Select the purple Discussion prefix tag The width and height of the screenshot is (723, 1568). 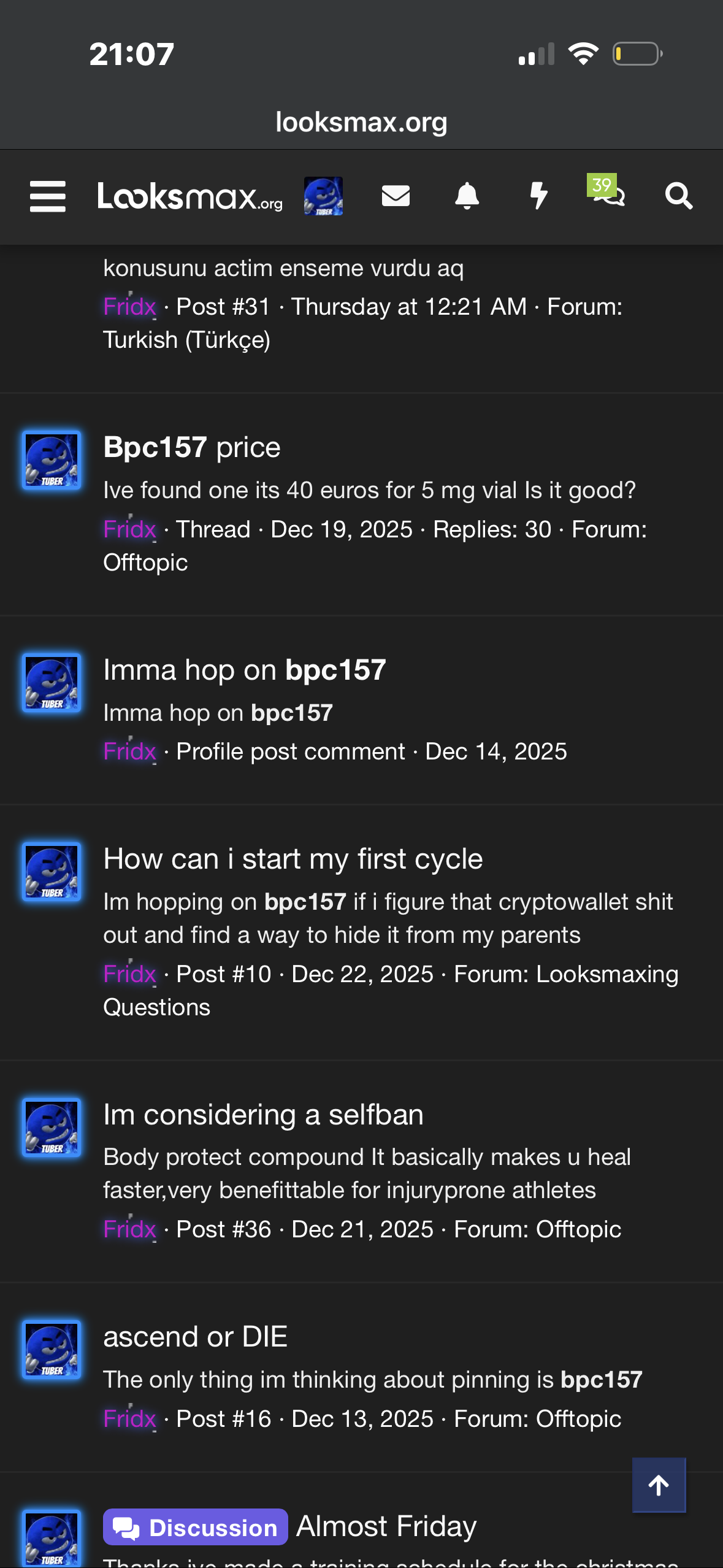tap(196, 1527)
